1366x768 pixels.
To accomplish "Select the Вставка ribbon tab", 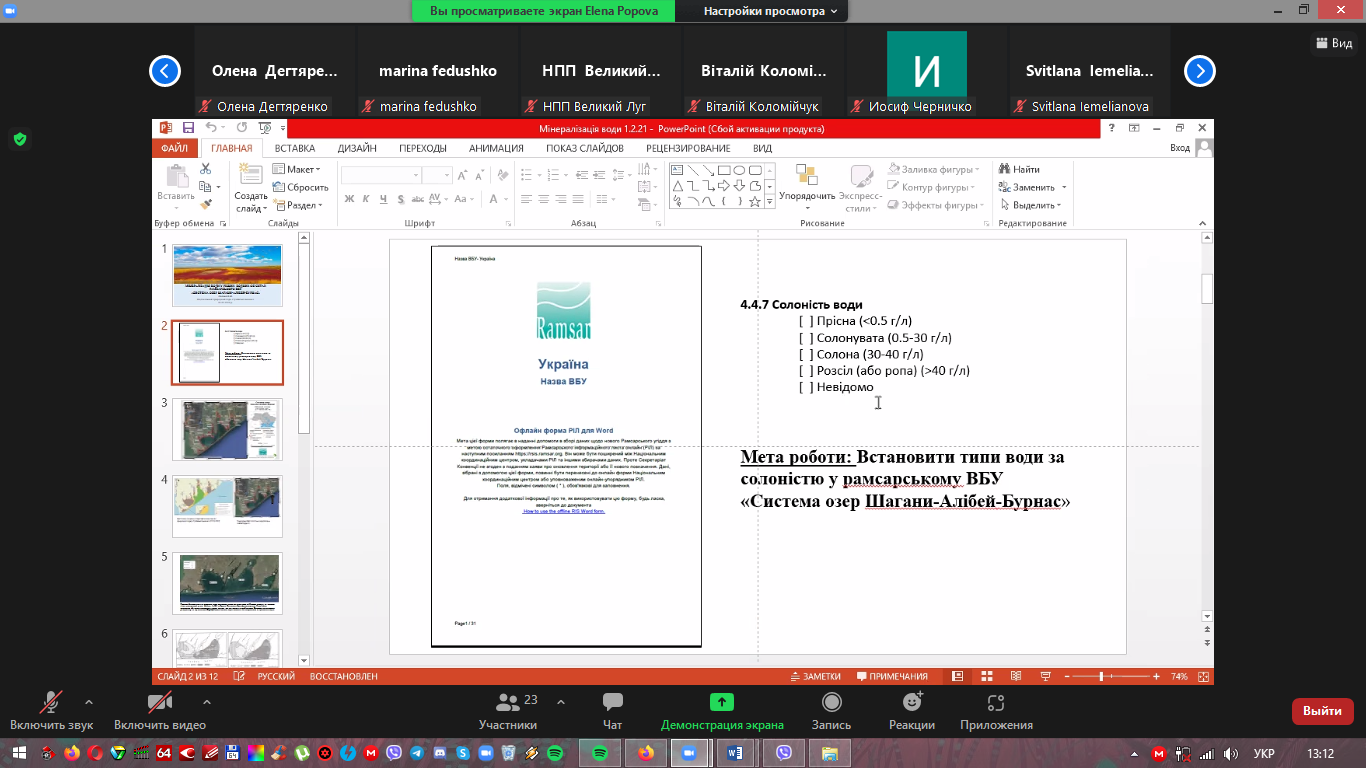I will tap(295, 148).
